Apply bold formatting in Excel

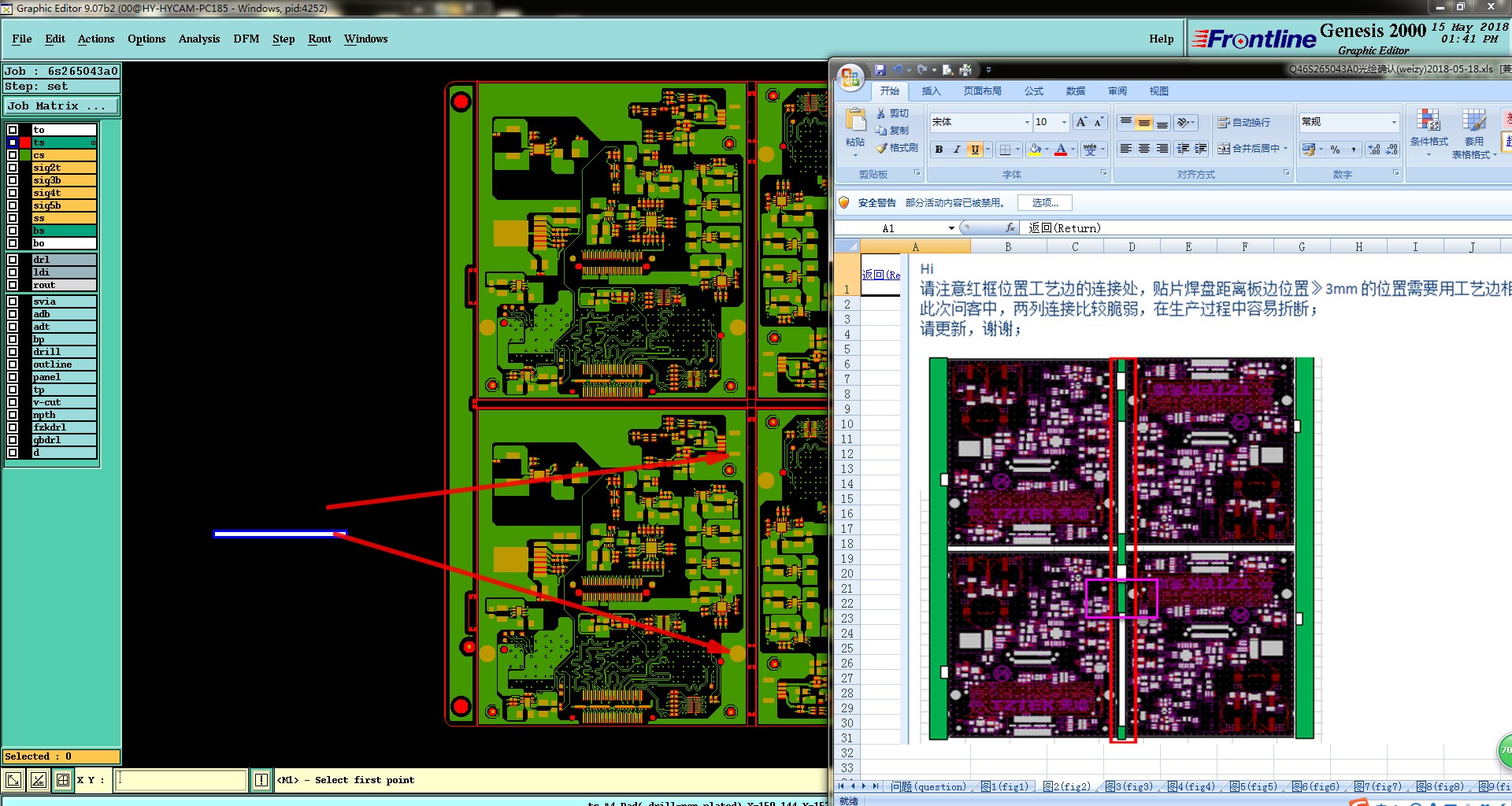point(939,150)
